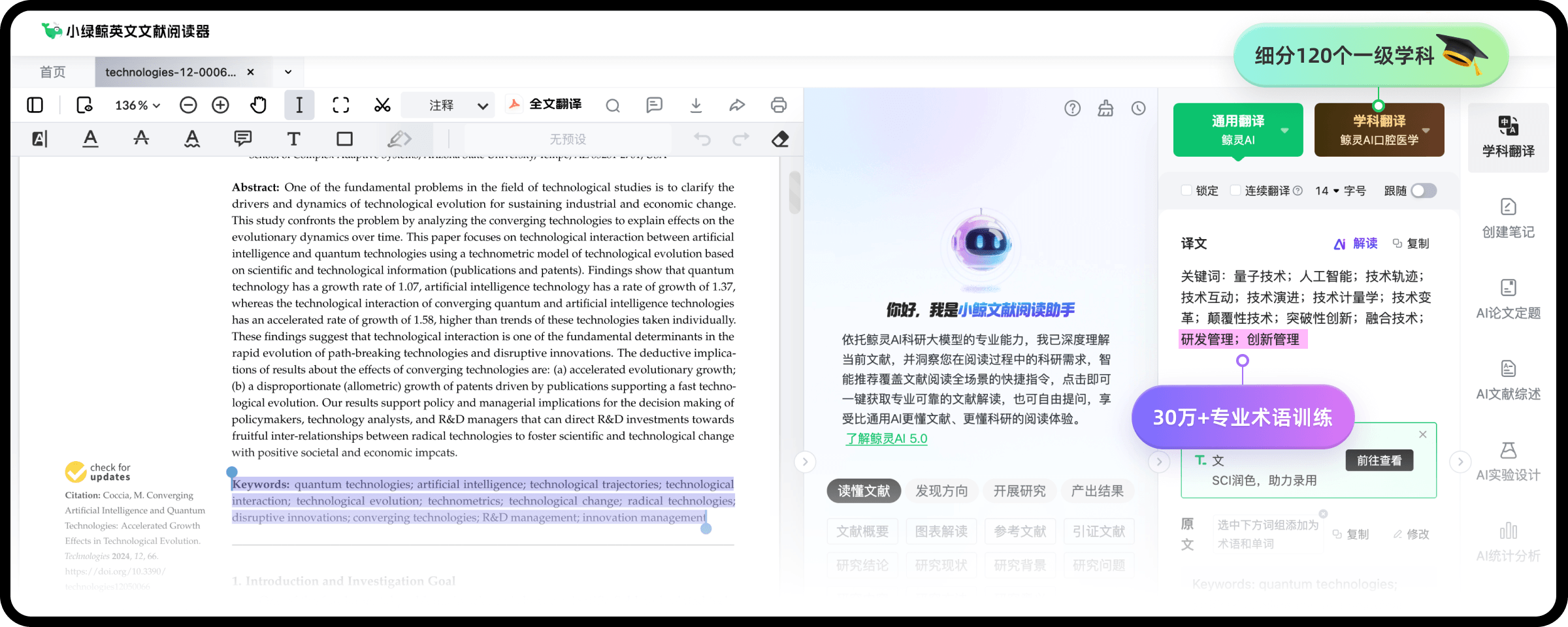This screenshot has height=627, width=1568.
Task: Open AI文献综述 in right sidebar
Action: 1508,381
